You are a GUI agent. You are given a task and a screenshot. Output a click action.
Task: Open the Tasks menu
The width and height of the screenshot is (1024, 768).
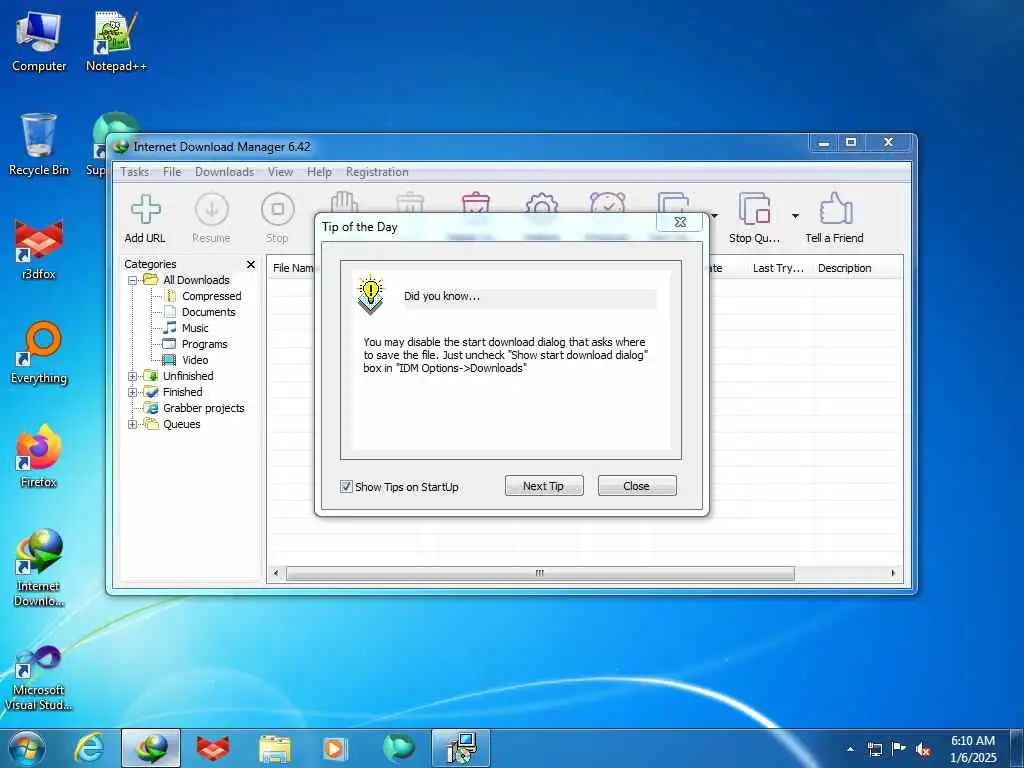click(135, 172)
